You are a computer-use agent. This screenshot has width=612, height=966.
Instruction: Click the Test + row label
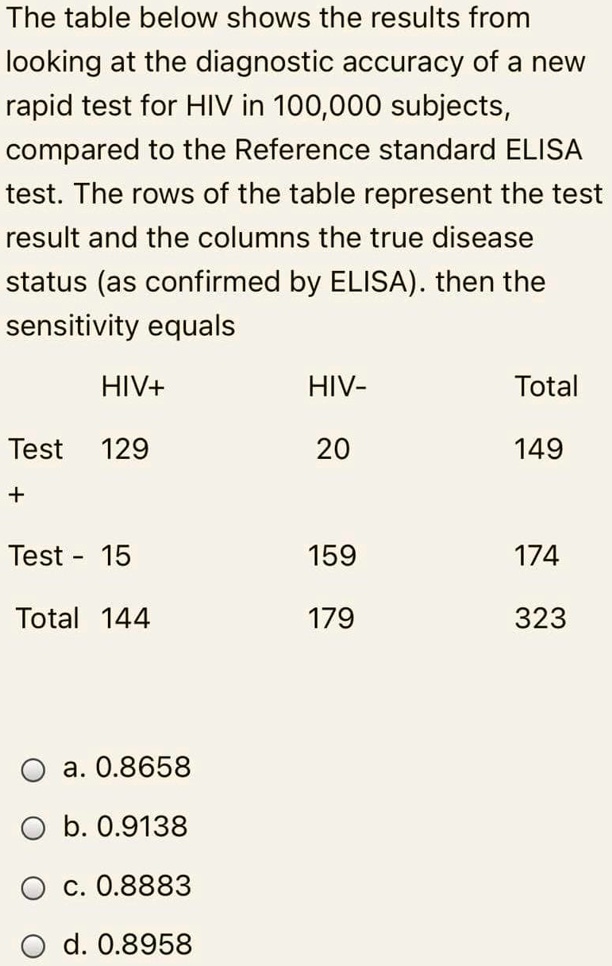pyautogui.click(x=35, y=470)
